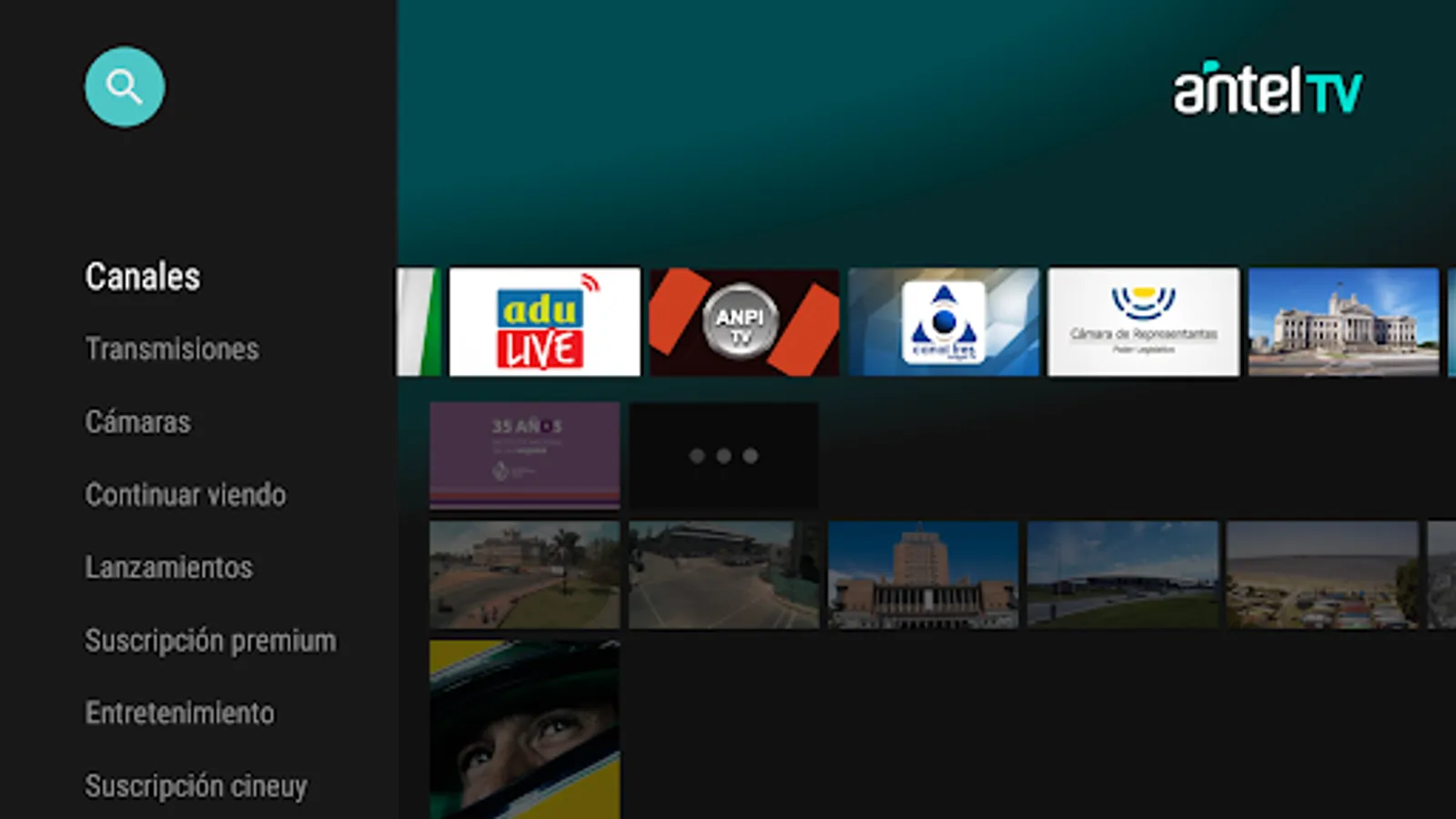Viewport: 1456px width, 819px height.
Task: Open the purple 35 AÑOS transmission tile
Action: (525, 456)
